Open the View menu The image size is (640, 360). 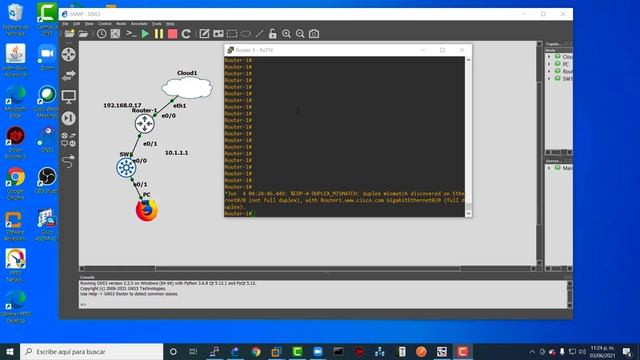click(x=89, y=24)
